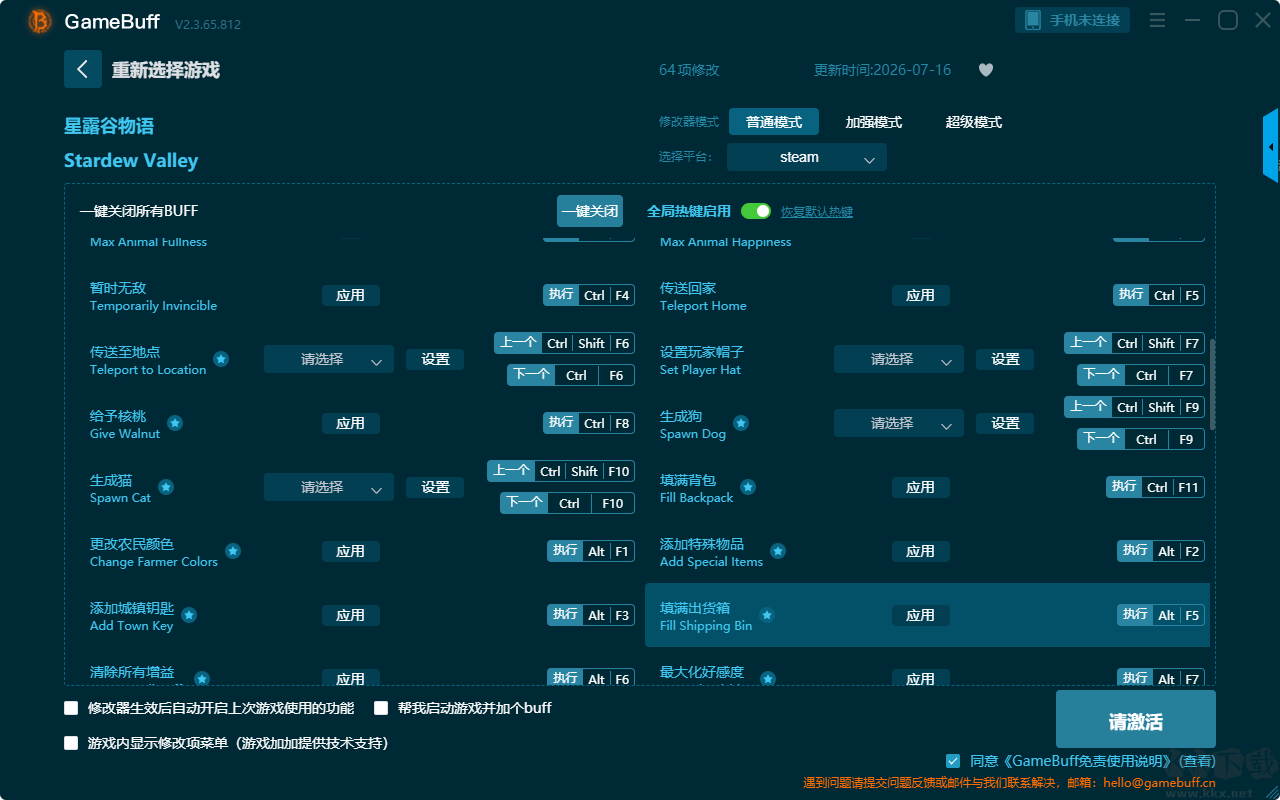Screen dimensions: 1280x800
Task: Select 超级模式 mode tab
Action: (x=974, y=122)
